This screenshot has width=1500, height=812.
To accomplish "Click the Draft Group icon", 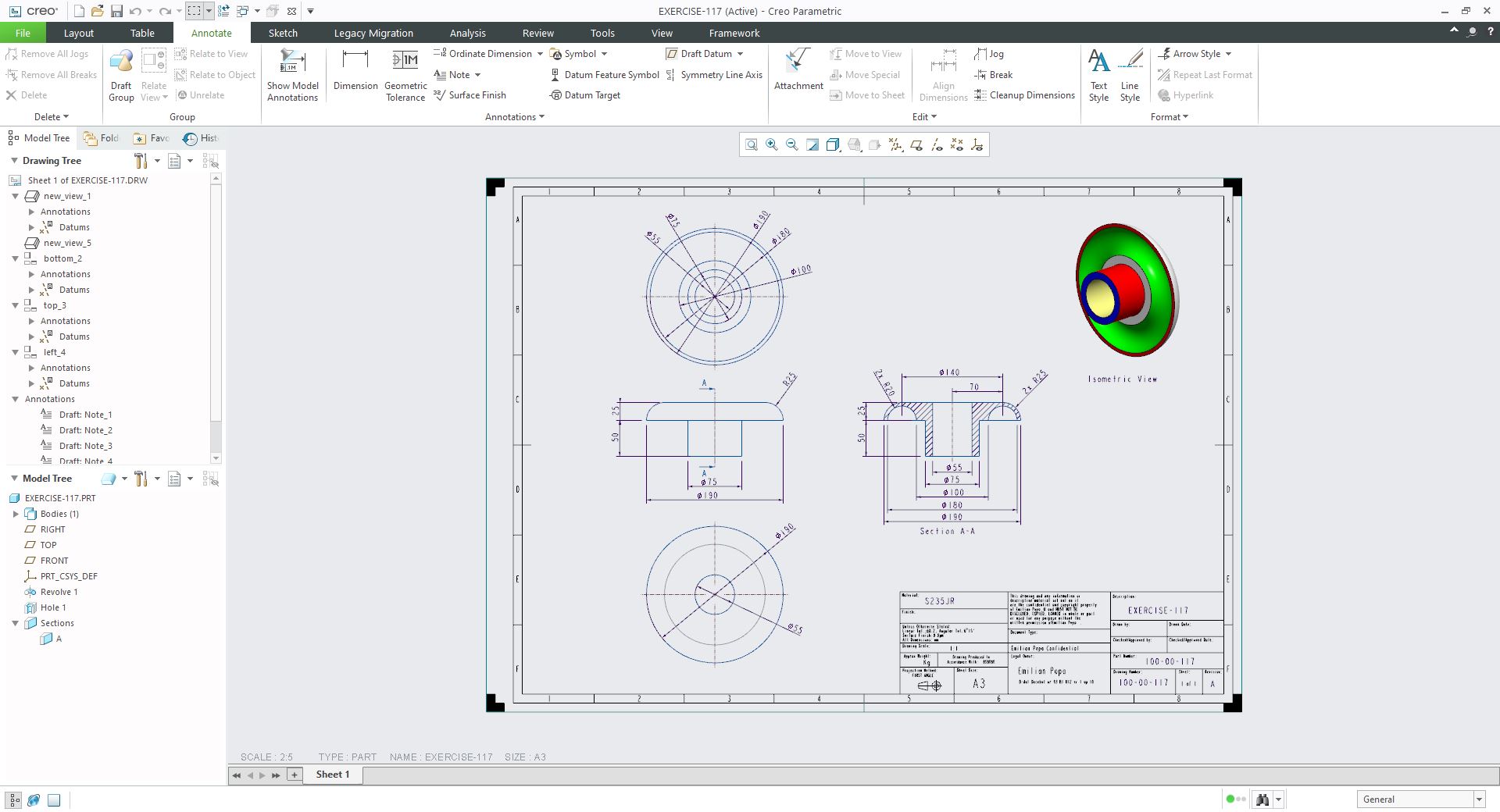I will [x=121, y=75].
